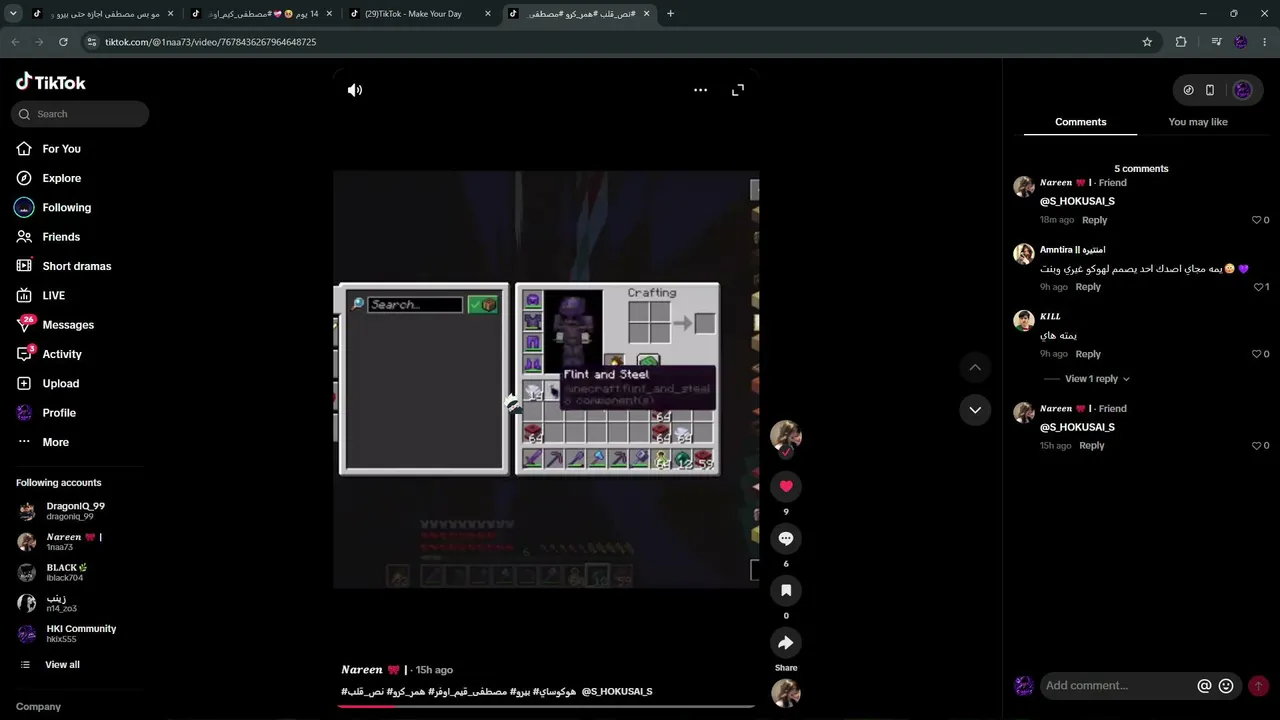Switch to the "(29)TikTok - Make Your Day" tab

pos(420,14)
